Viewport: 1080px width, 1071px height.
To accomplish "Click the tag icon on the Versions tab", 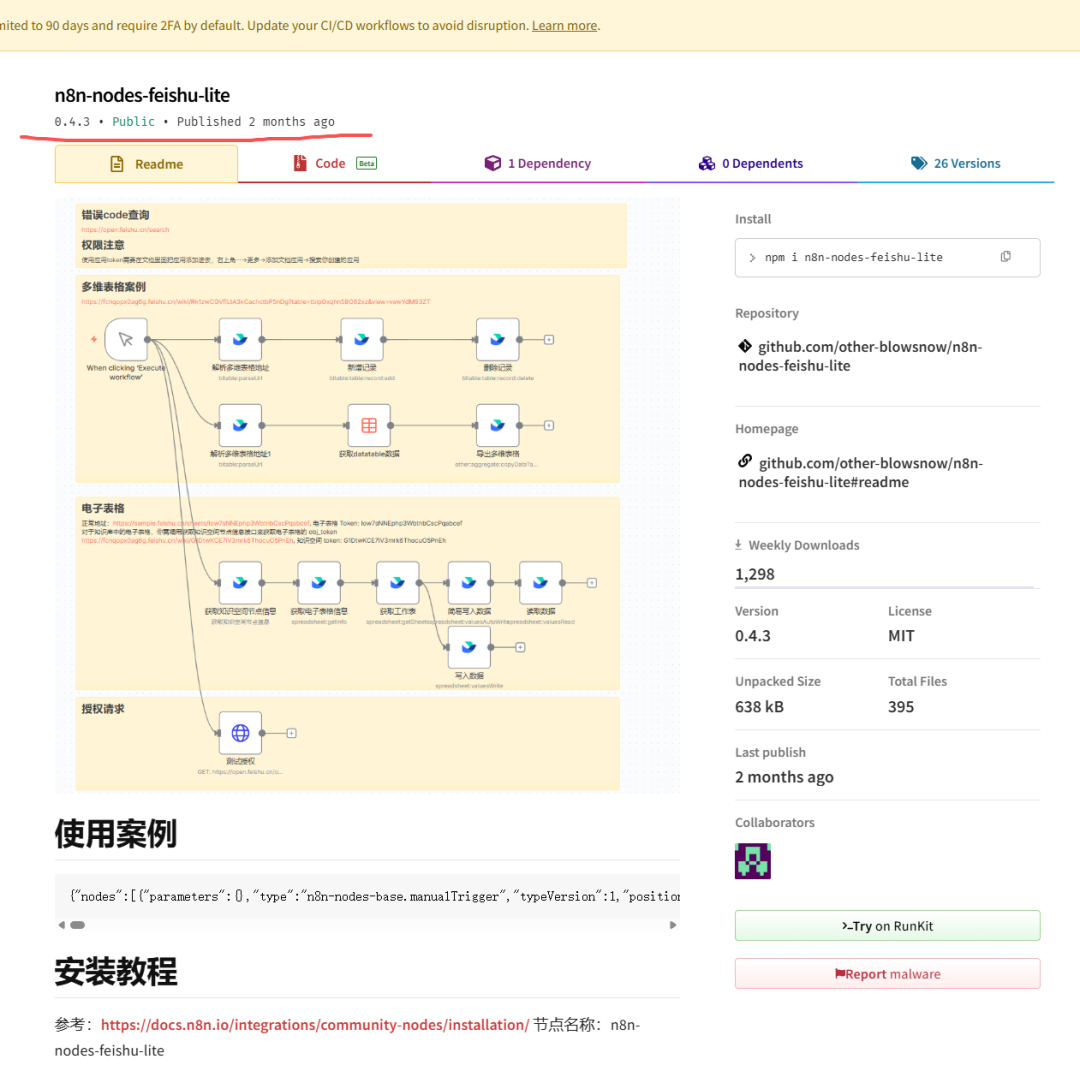I will pos(918,163).
